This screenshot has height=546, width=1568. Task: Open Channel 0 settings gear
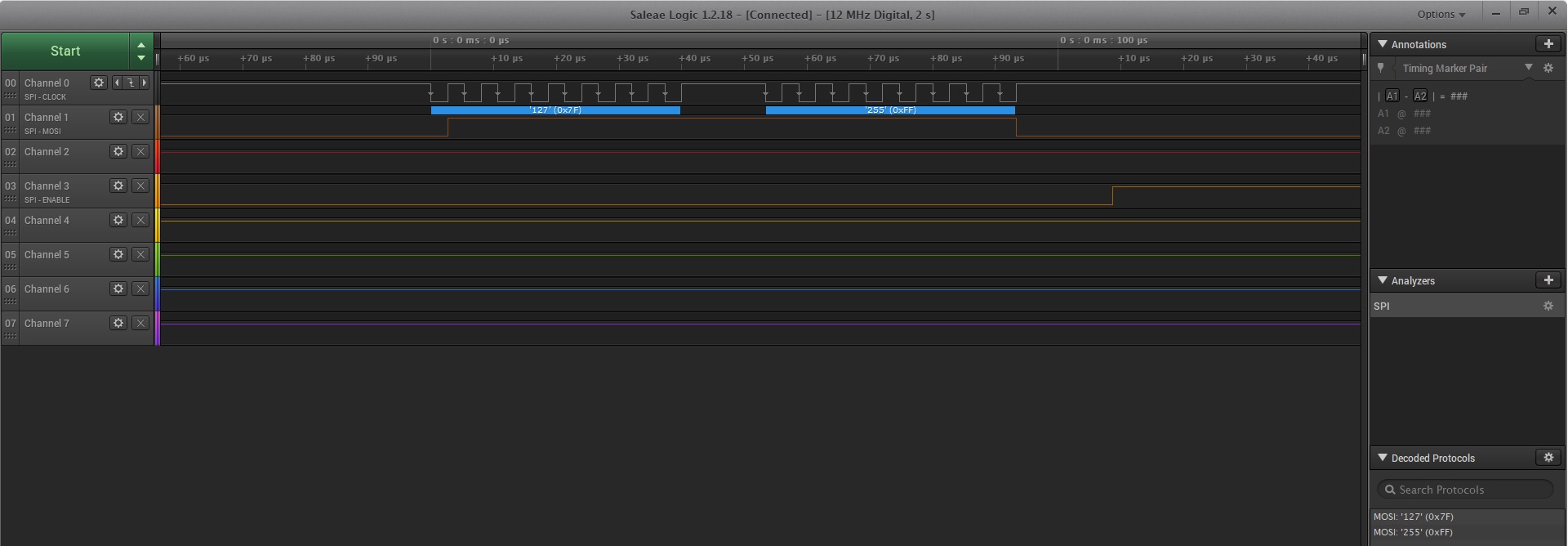click(x=99, y=83)
